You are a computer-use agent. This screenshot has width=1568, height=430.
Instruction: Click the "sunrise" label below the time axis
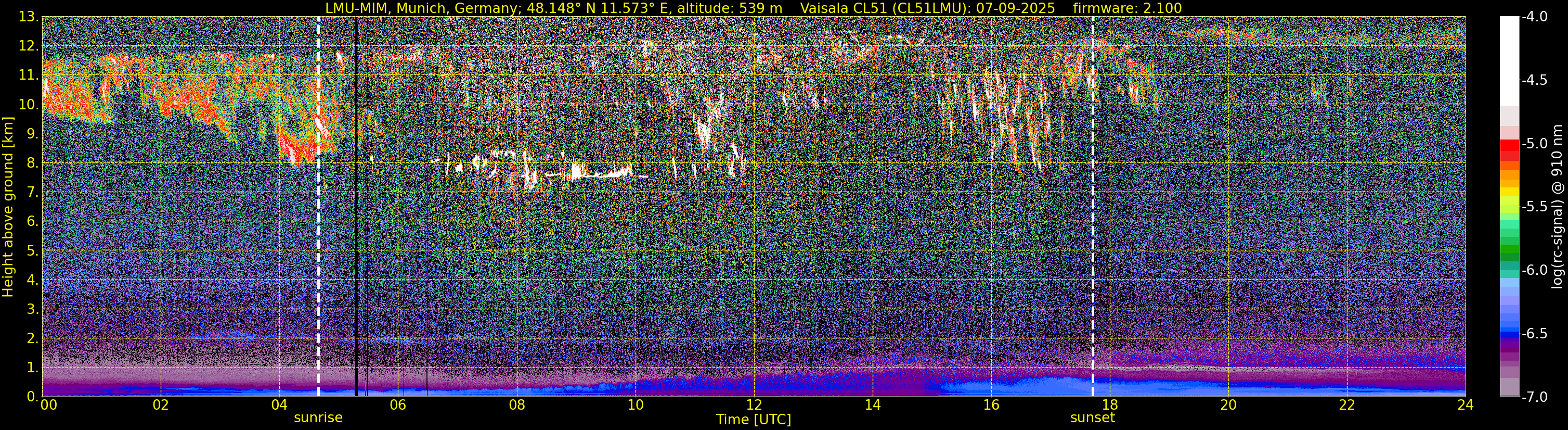[318, 418]
